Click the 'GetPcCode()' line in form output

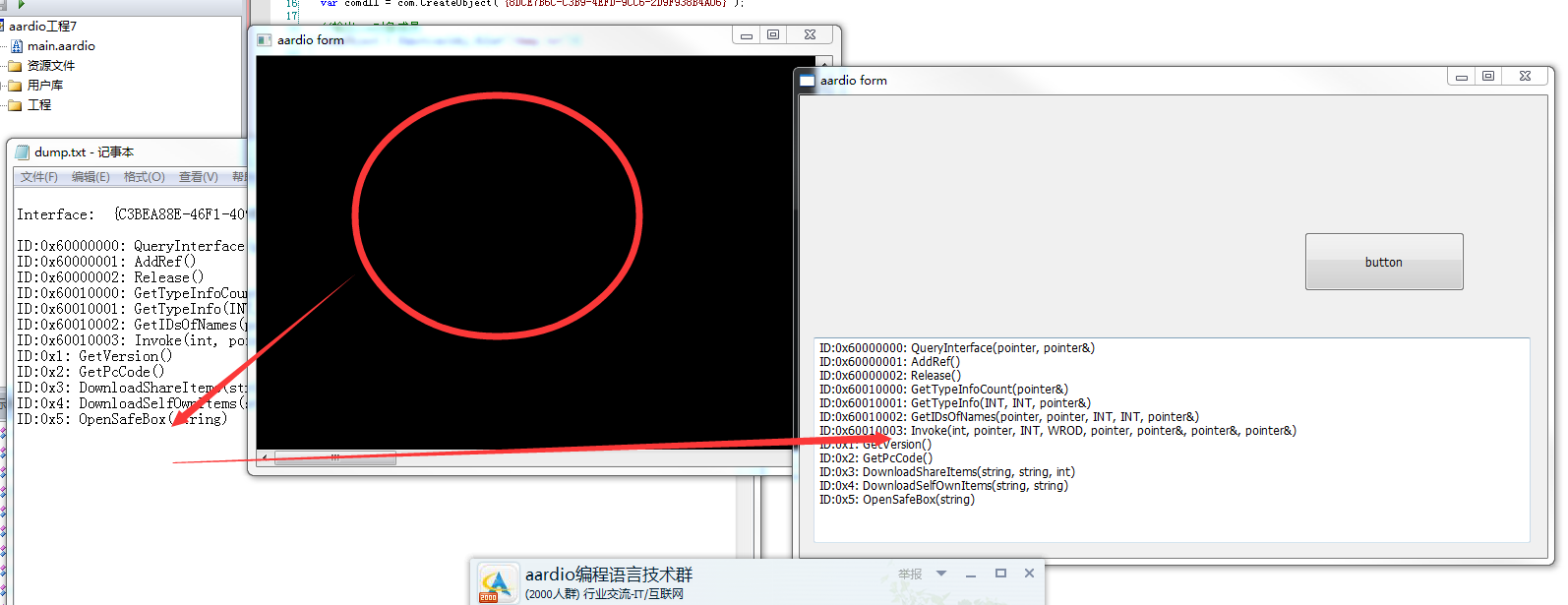click(875, 458)
